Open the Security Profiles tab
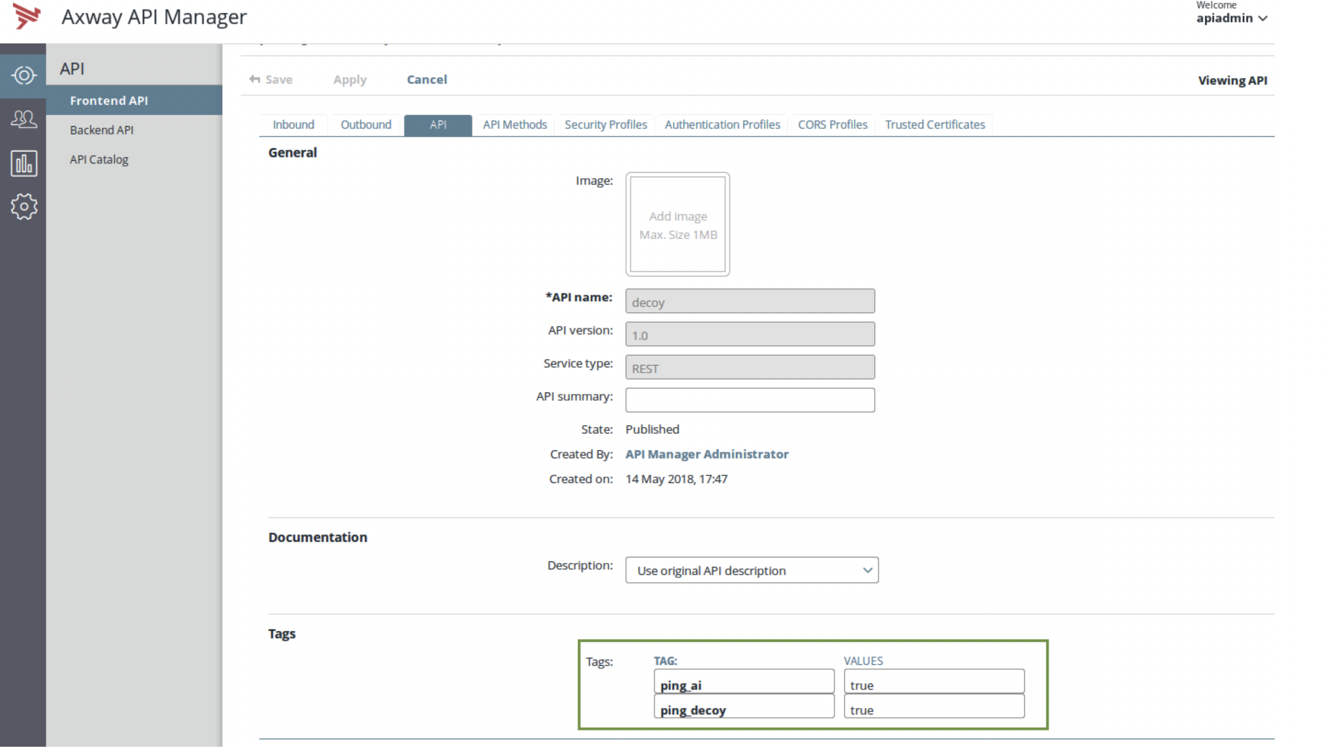Screen dimensions: 1340x748 coord(606,125)
